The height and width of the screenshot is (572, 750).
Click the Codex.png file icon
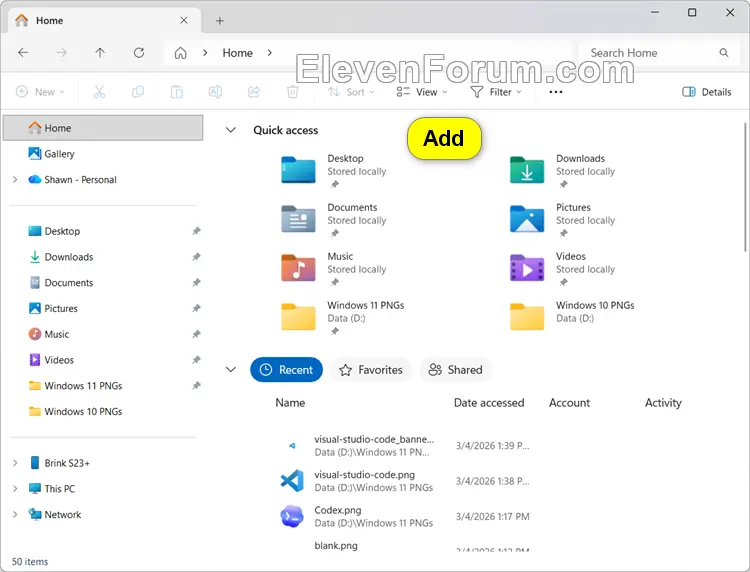[x=292, y=517]
